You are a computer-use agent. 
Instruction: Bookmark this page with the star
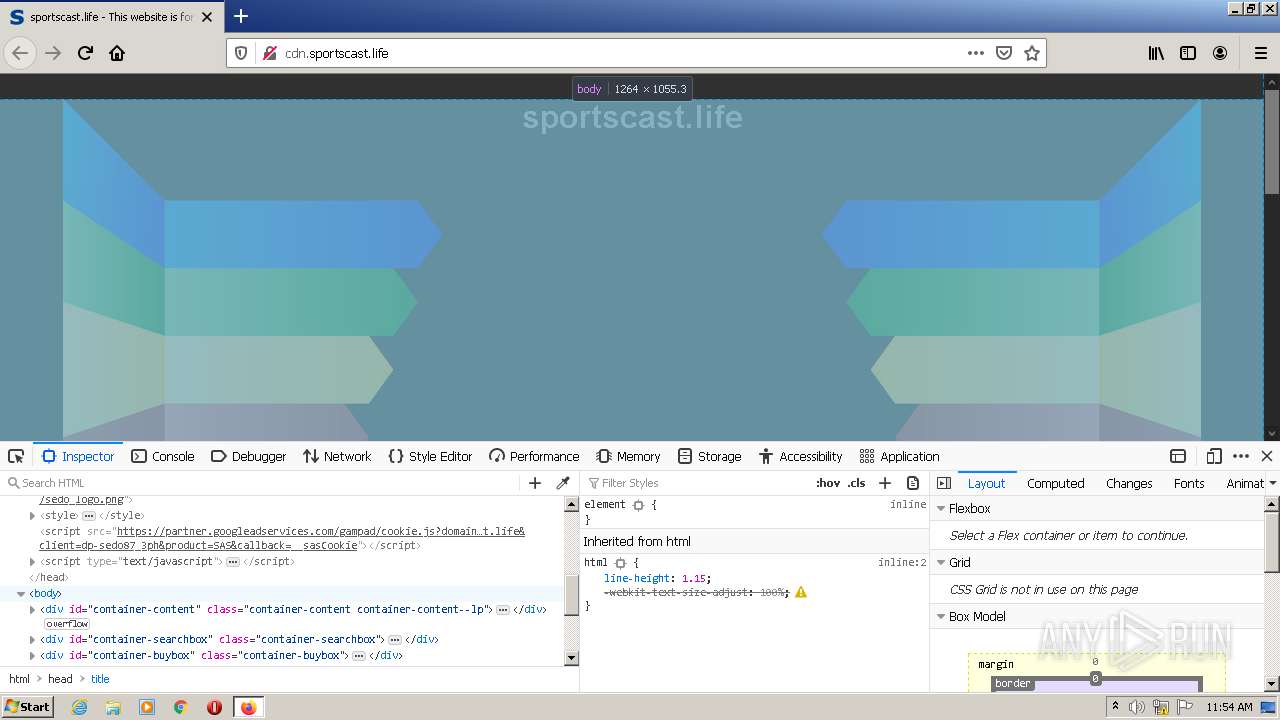(1032, 53)
